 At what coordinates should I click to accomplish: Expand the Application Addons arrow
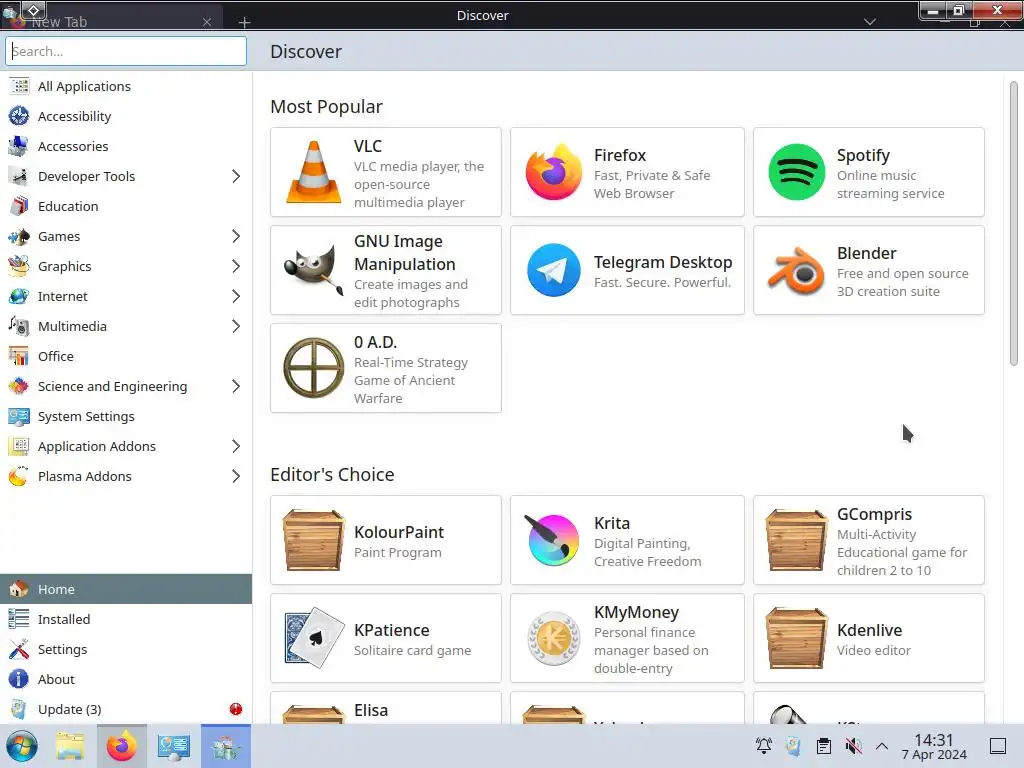click(x=236, y=447)
